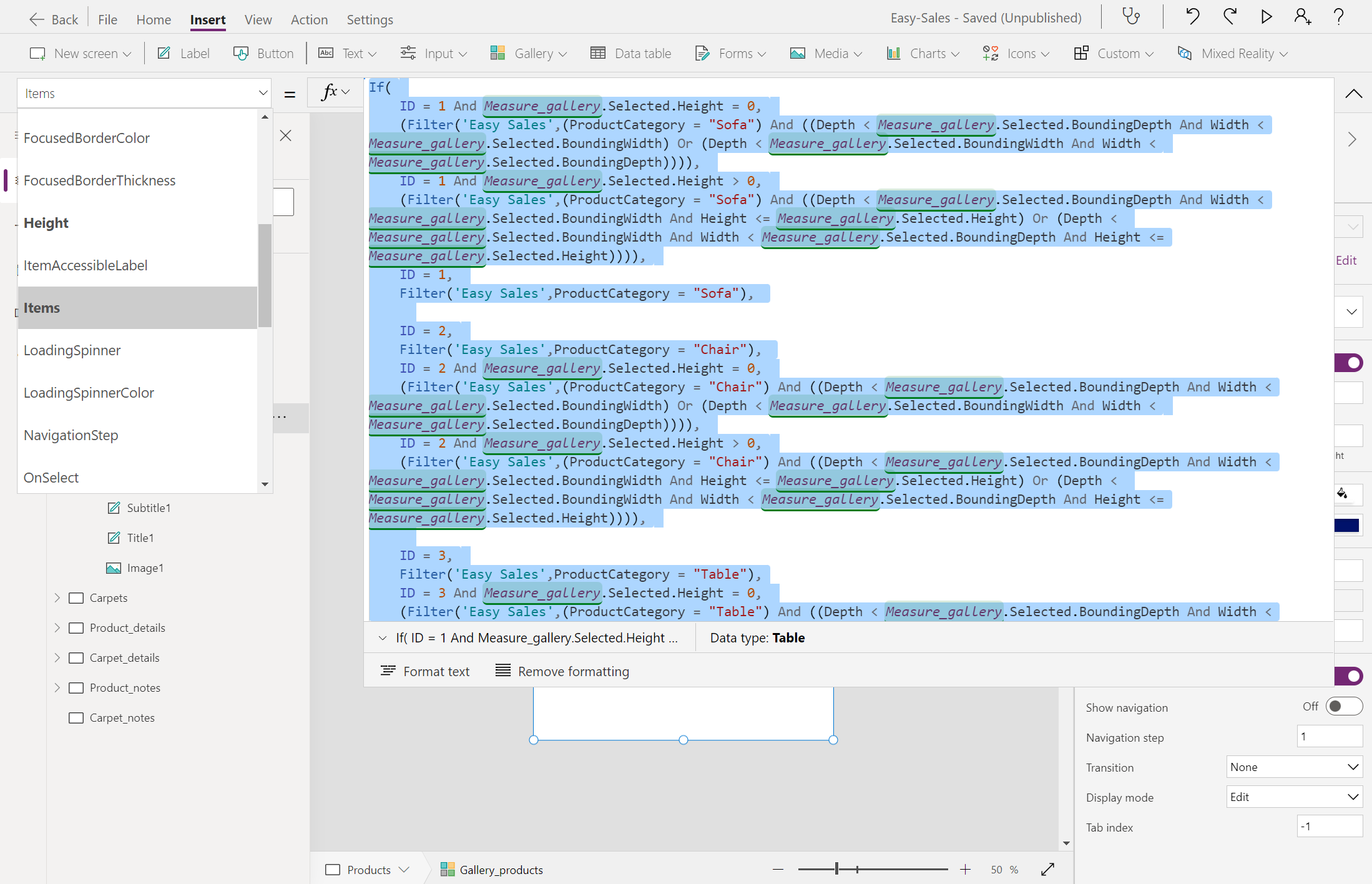Insert a Data table
This screenshot has width=1372, height=884.
tap(631, 54)
